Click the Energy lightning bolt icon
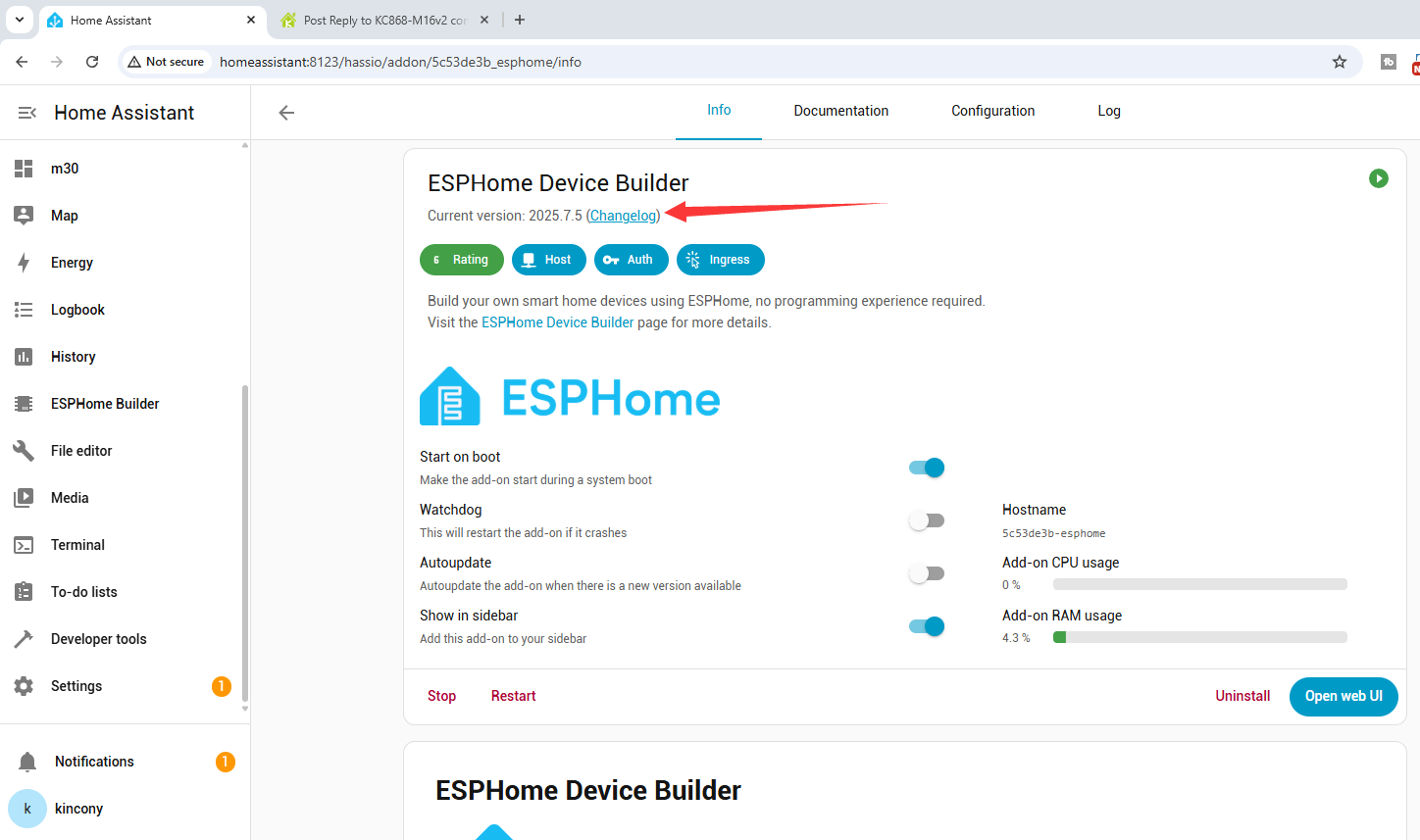Image resolution: width=1420 pixels, height=840 pixels. pyautogui.click(x=24, y=263)
